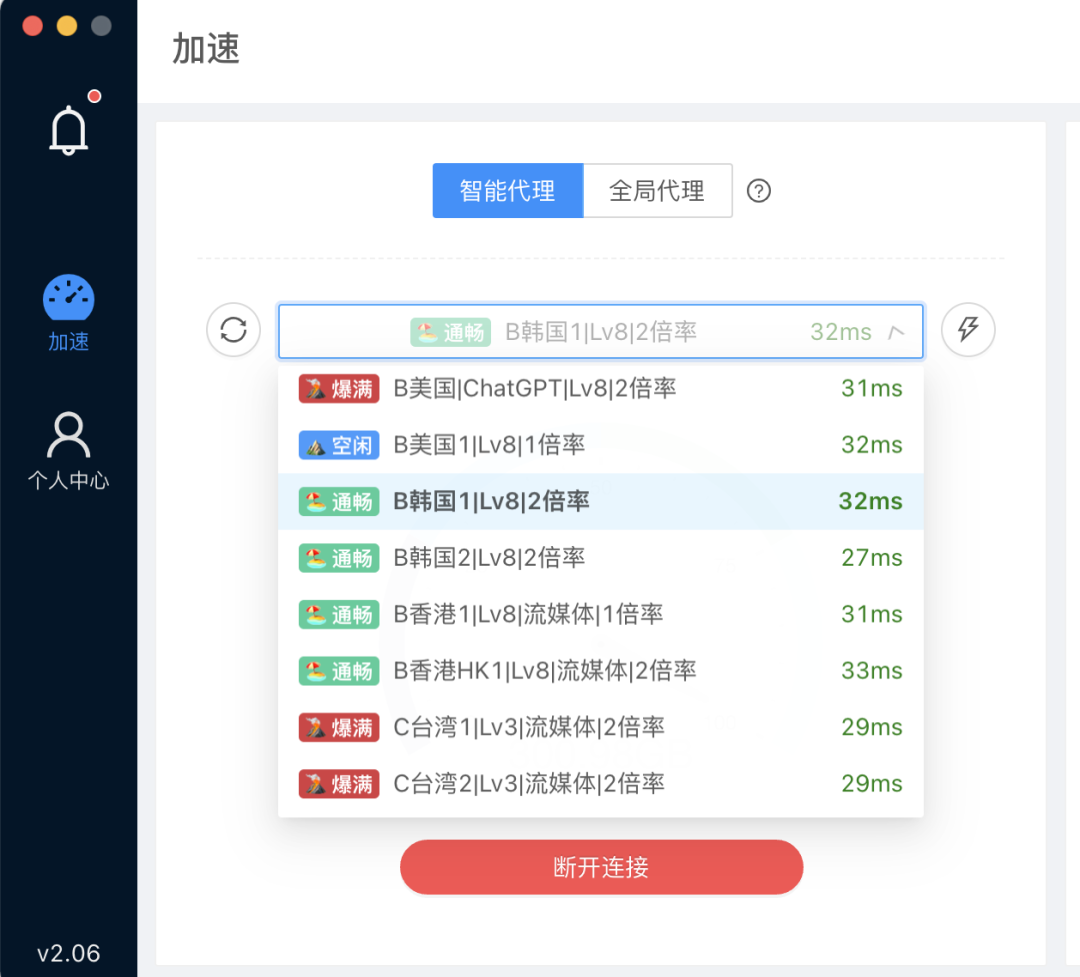The width and height of the screenshot is (1080, 977).
Task: Switch to 智能代理 mode
Action: pos(507,191)
